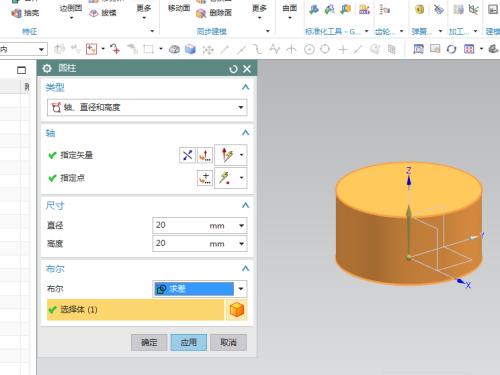The height and width of the screenshot is (375, 500).
Task: Click the reverse direction icon beside 指定矢量
Action: pos(187,155)
